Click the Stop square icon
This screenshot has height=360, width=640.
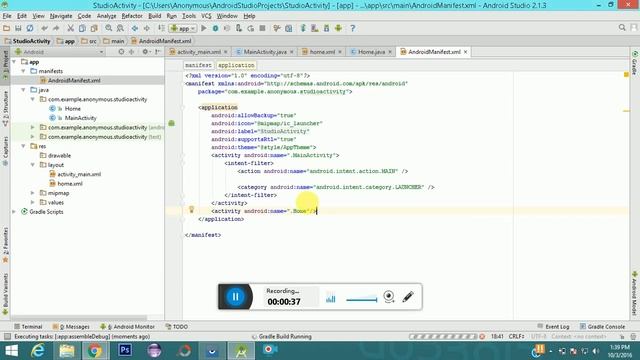pos(262,28)
